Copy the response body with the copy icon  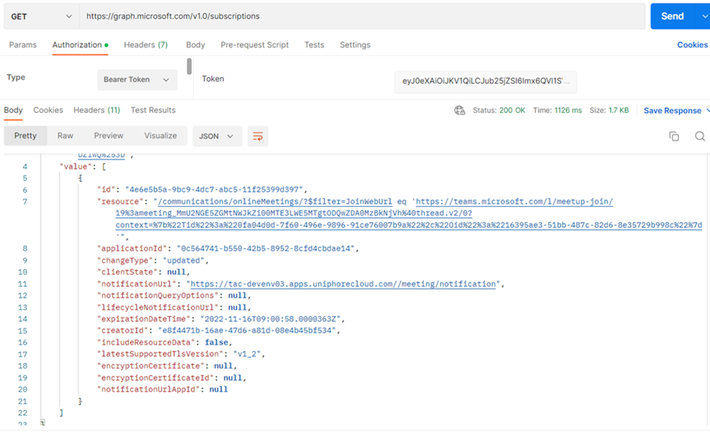pyautogui.click(x=674, y=136)
